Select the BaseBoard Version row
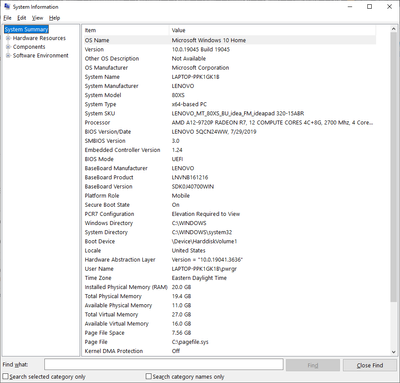Viewport: 400px width, 383px height. [229, 186]
